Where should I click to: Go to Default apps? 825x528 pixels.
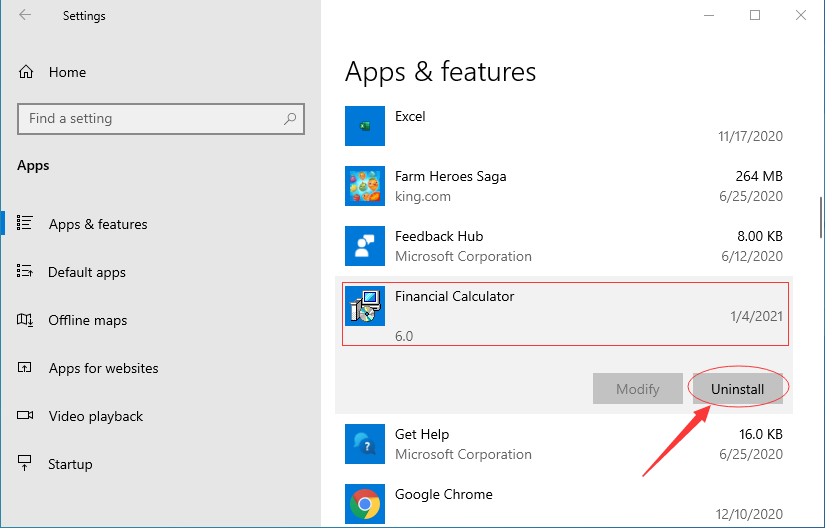click(87, 272)
